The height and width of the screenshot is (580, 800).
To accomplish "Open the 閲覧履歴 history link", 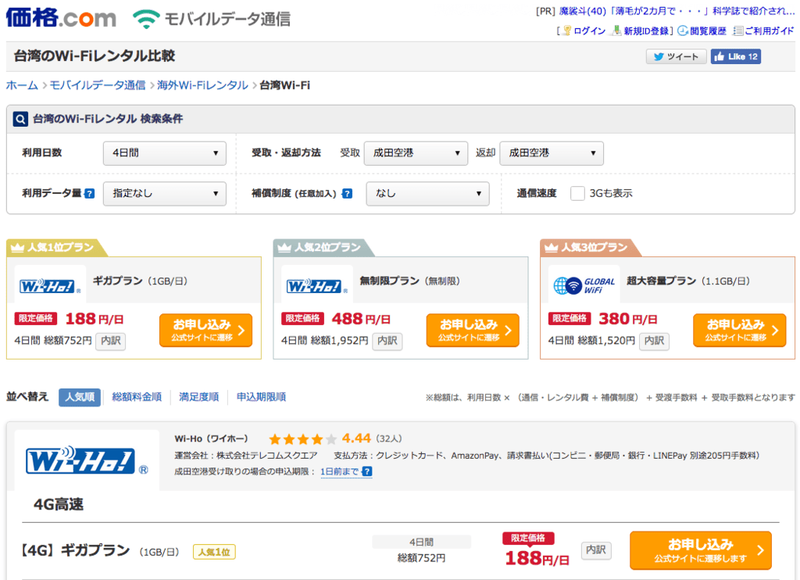I will click(702, 31).
